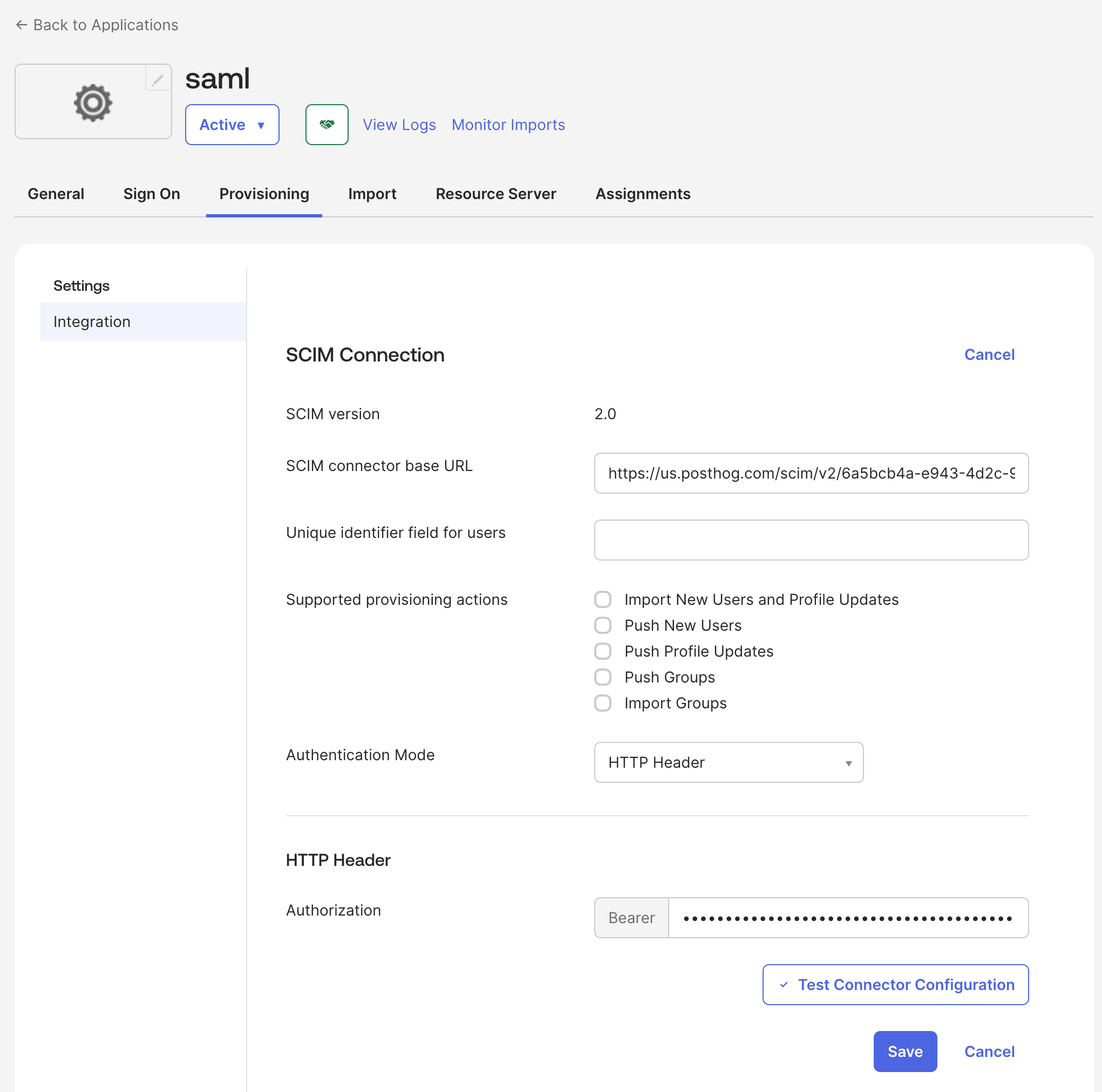This screenshot has width=1102, height=1092.
Task: Check the Push Profile Updates checkbox
Action: [603, 651]
